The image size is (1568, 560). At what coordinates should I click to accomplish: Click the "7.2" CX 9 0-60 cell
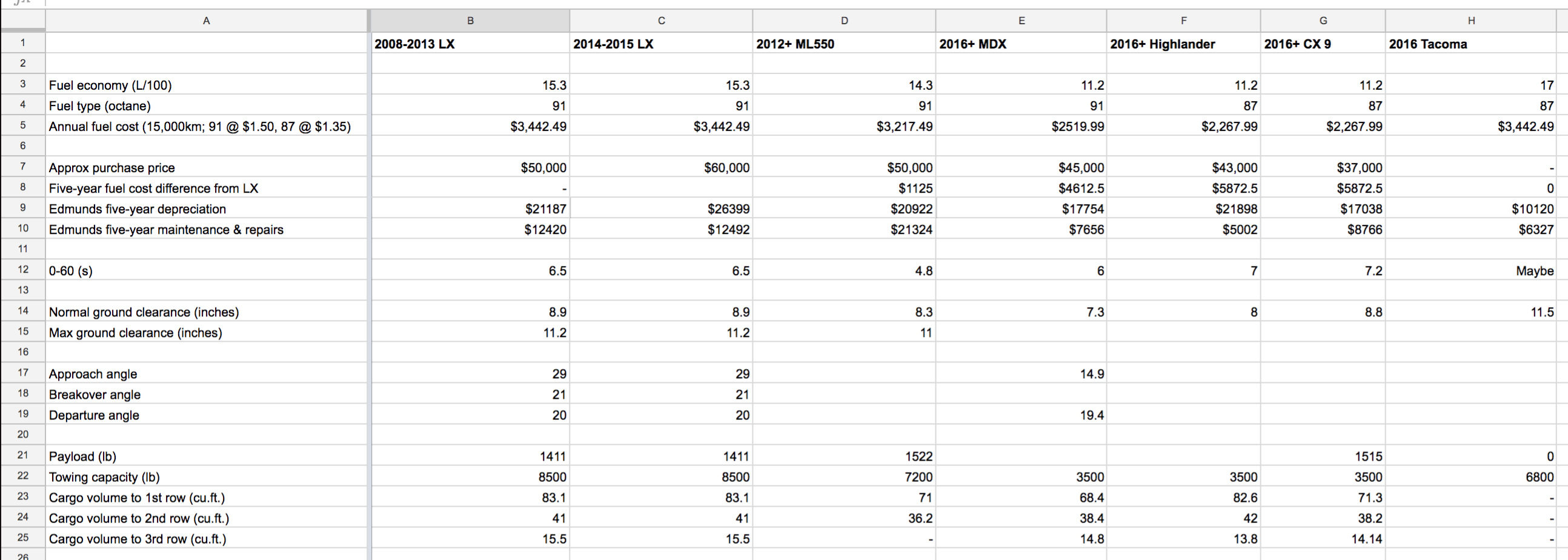pyautogui.click(x=1323, y=270)
